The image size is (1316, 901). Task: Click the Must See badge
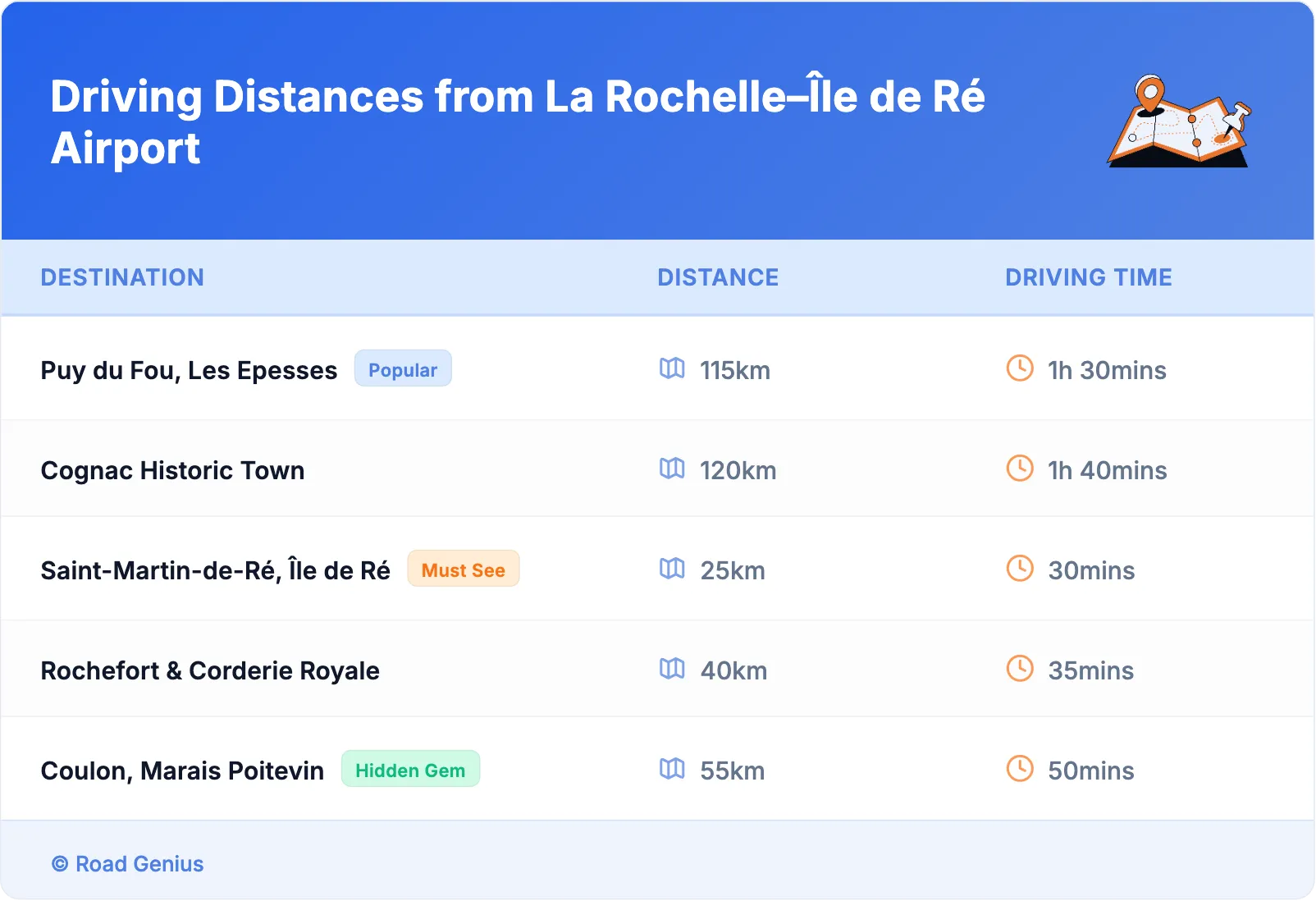(464, 569)
